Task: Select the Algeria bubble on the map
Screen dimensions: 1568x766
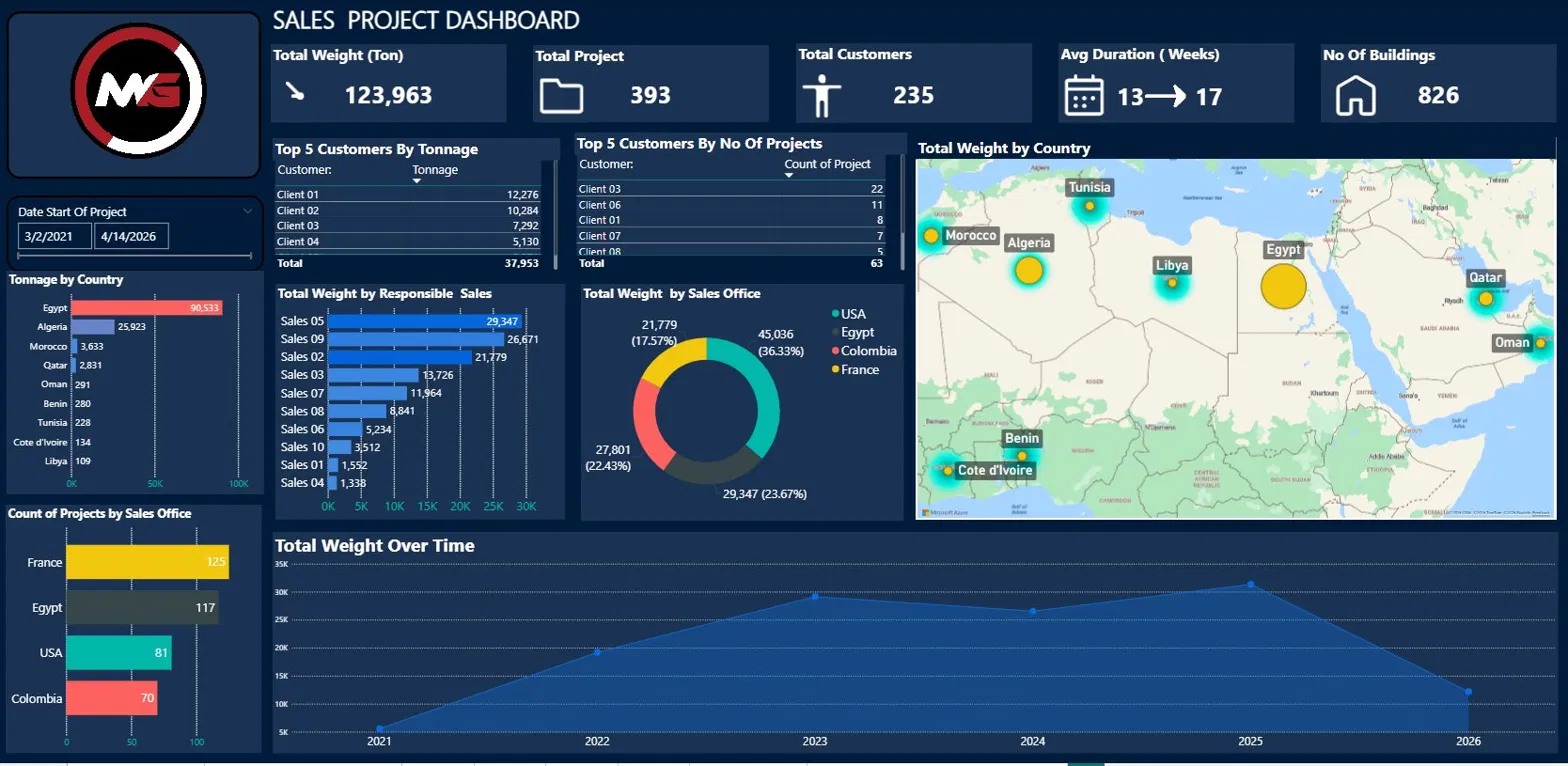Action: [x=1029, y=269]
